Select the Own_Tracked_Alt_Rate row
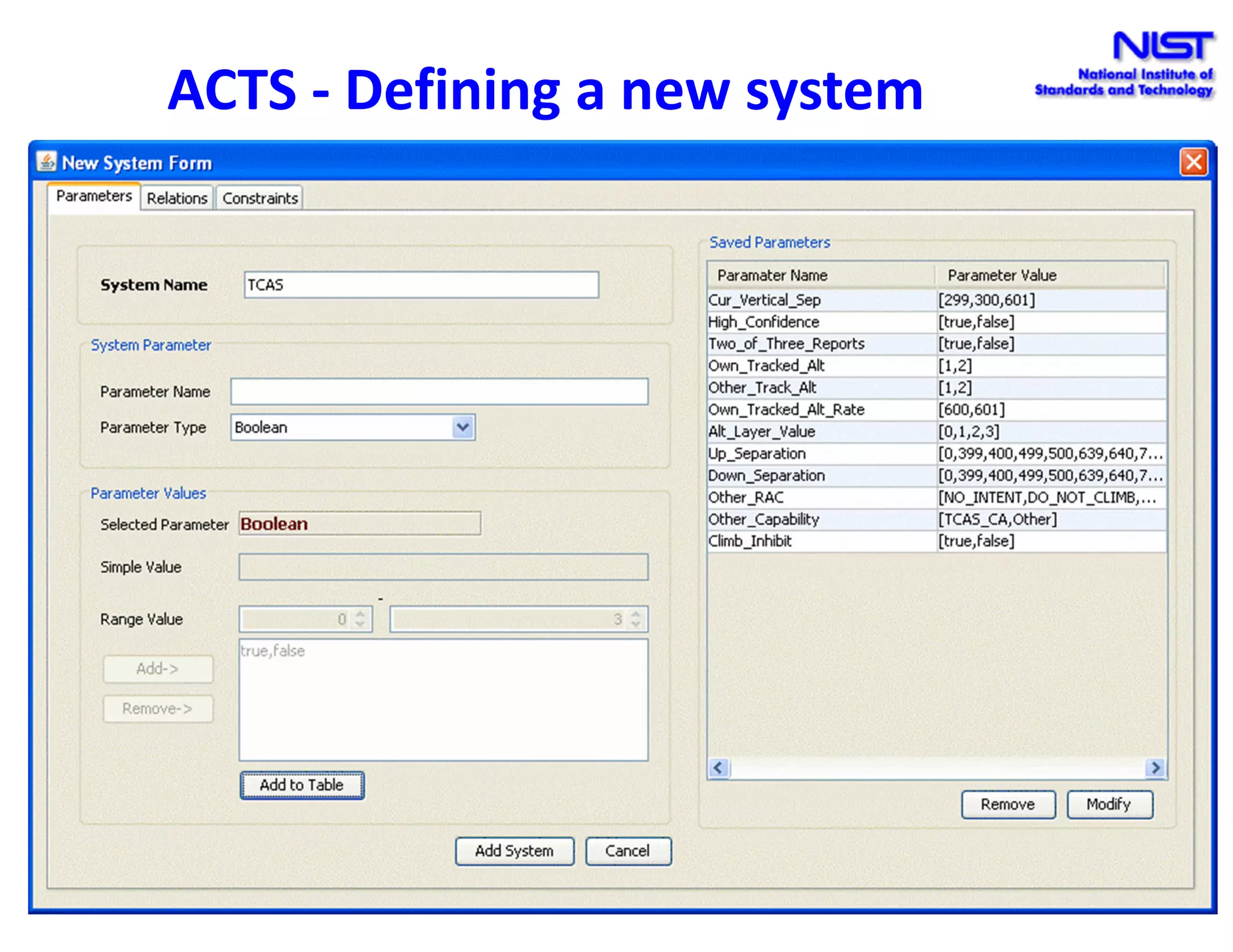 (937, 410)
